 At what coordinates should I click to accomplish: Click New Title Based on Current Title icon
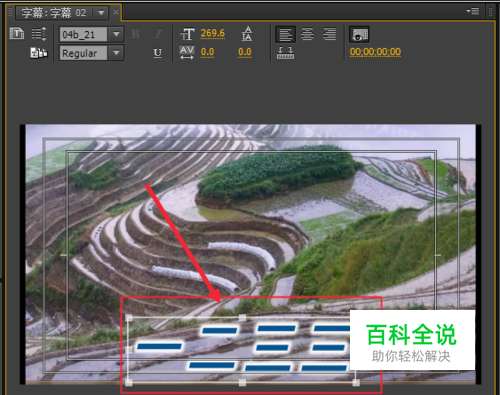point(17,34)
